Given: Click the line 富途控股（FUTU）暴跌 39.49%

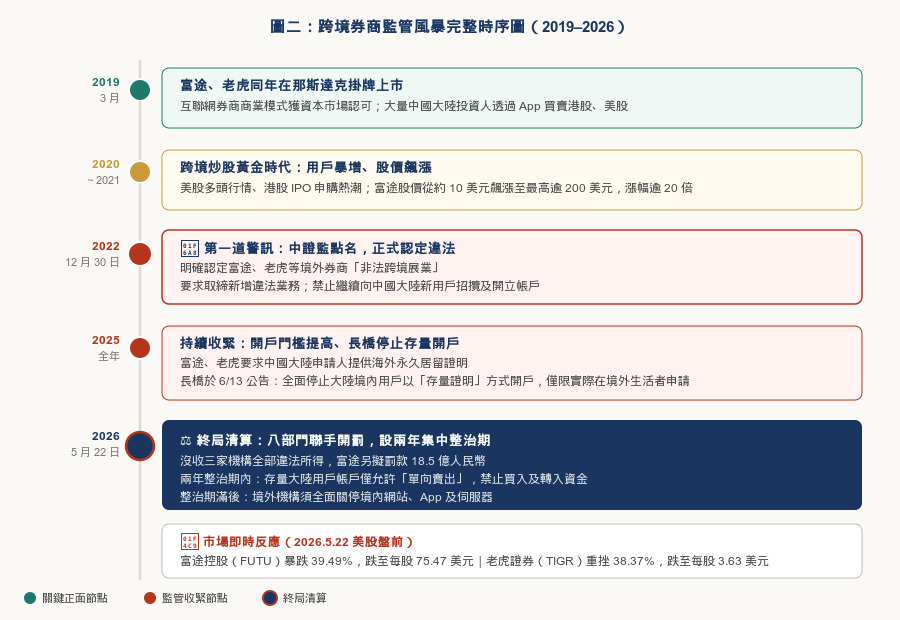Looking at the screenshot, I should coord(474,561).
